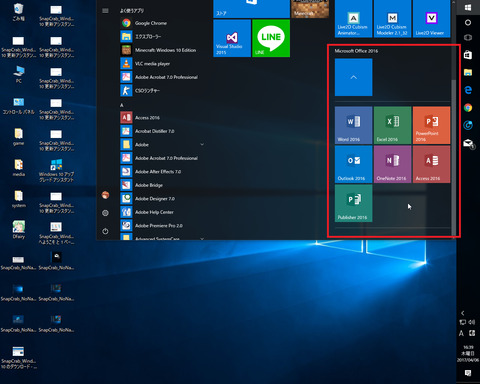Open the Minecraft tile
The height and width of the screenshot is (384, 480).
tap(310, 9)
